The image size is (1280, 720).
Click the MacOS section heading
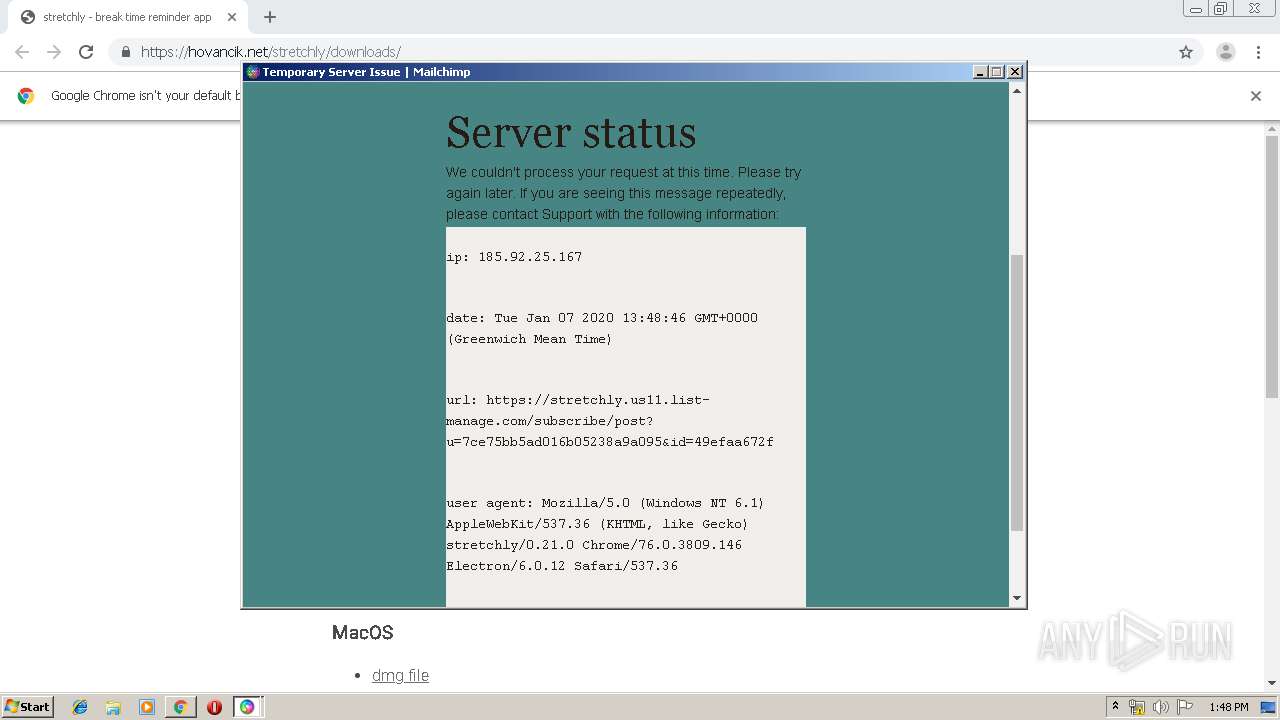pos(362,633)
